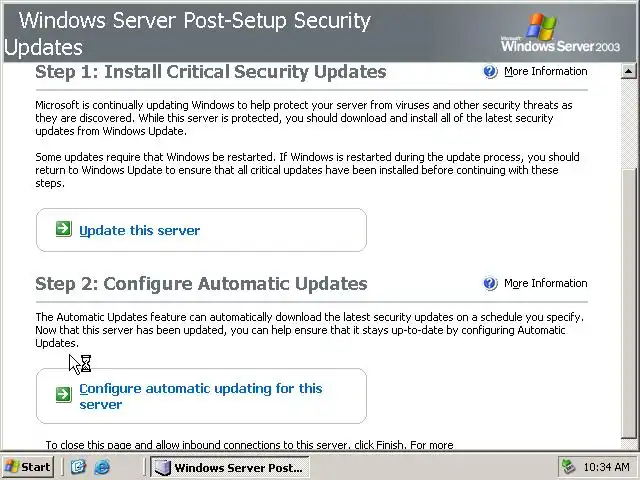Click the Step 1 Install Critical Security Updates heading
Screen dimensions: 640x480
point(210,72)
